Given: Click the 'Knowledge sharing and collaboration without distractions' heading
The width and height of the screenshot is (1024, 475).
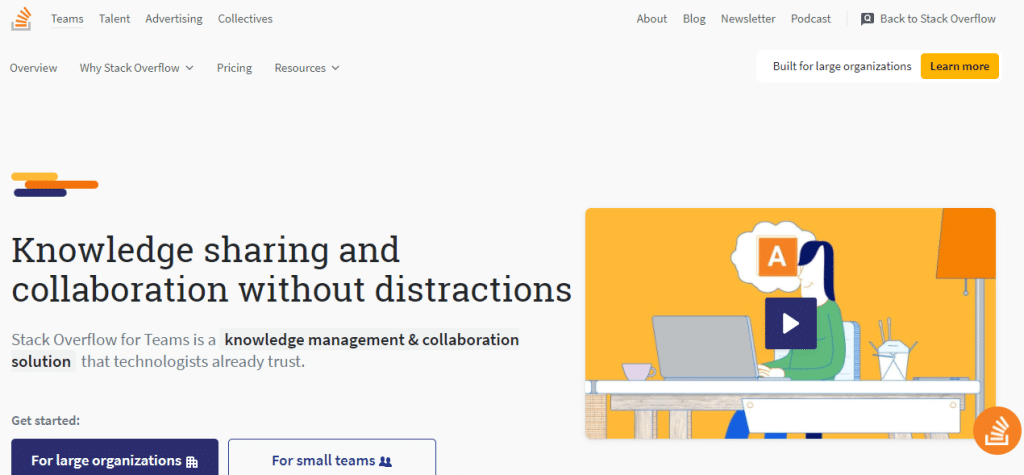Looking at the screenshot, I should [291, 269].
